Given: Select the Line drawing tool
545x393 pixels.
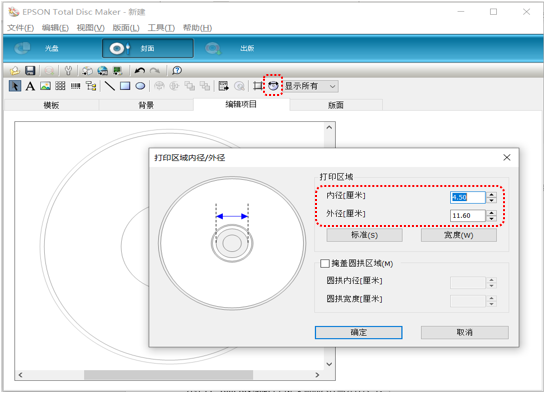Looking at the screenshot, I should tap(110, 86).
